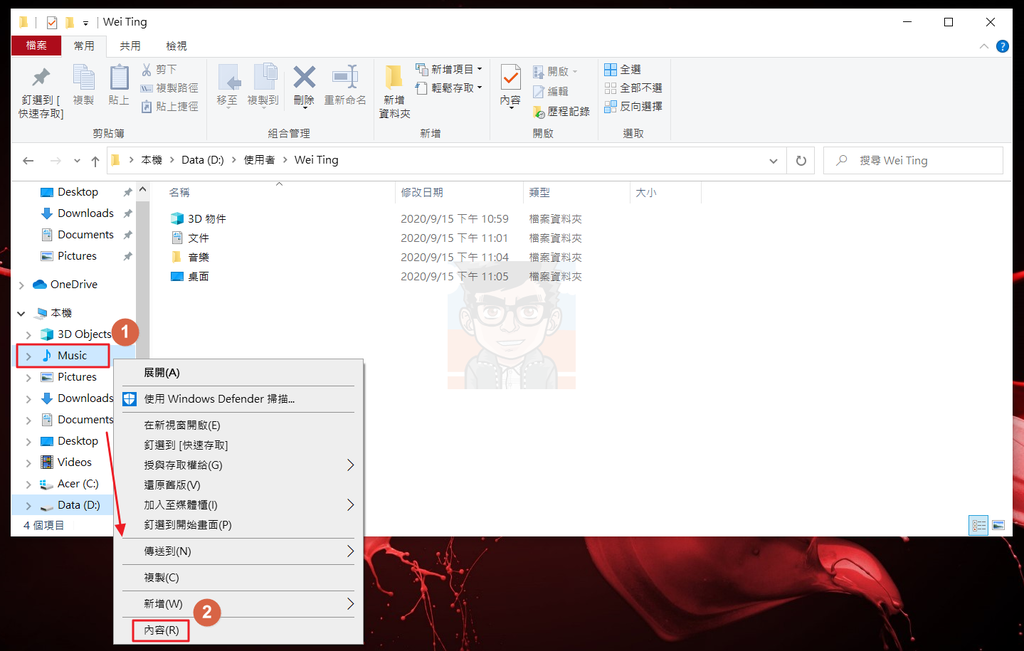Collapse the ribbon with the chevron
1024x651 pixels.
984,46
